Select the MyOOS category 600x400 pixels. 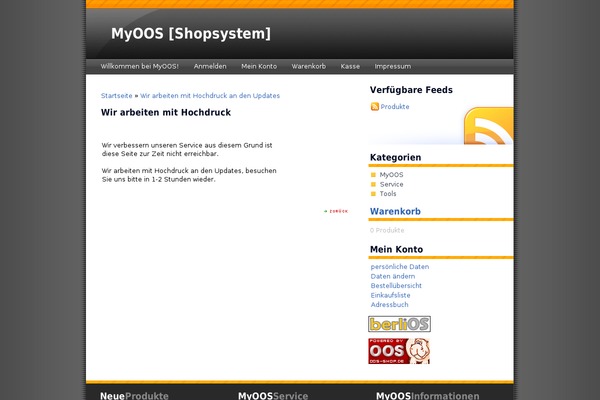(x=391, y=175)
